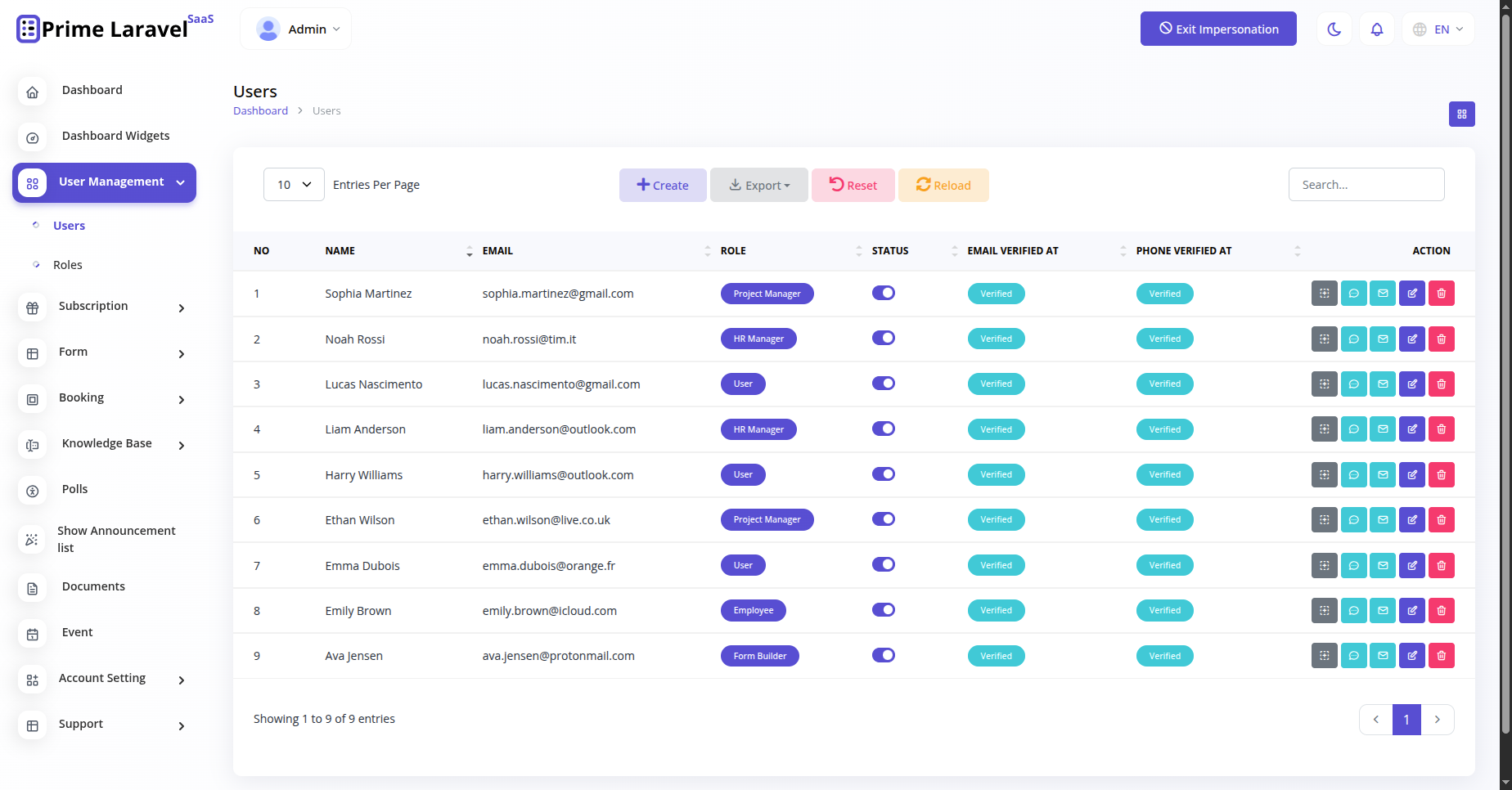This screenshot has width=1512, height=790.
Task: Focus the Search input field
Action: click(x=1366, y=184)
